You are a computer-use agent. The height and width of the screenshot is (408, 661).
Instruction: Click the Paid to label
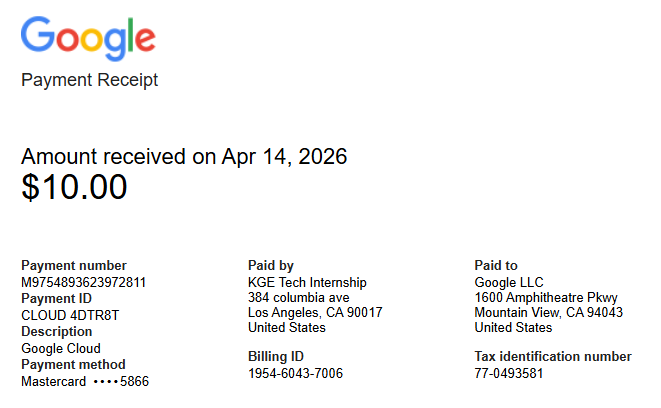coord(496,265)
